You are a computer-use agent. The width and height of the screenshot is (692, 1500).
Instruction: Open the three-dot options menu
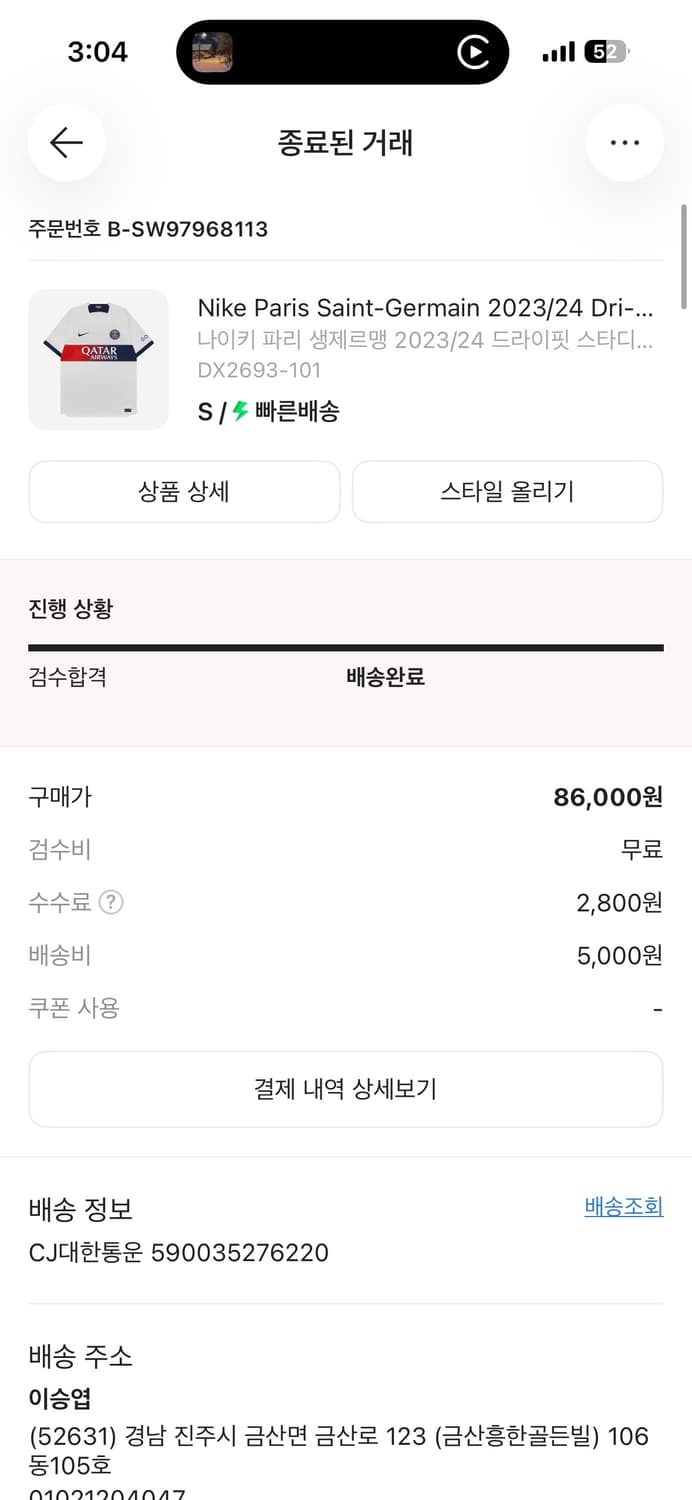(625, 143)
